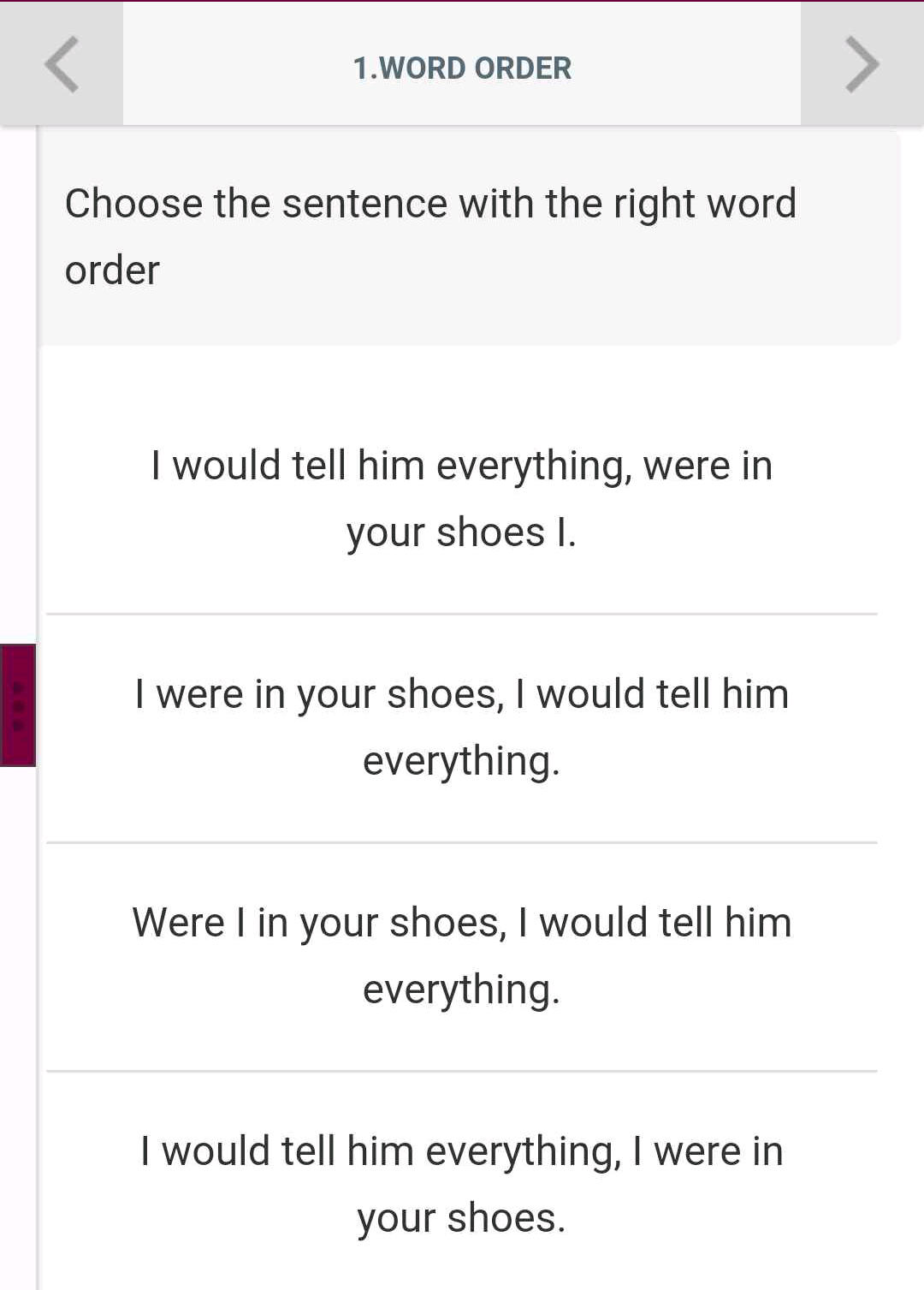The width and height of the screenshot is (924, 1290).
Task: Tap the 'Choose the sentence' instruction box
Action: [x=470, y=237]
